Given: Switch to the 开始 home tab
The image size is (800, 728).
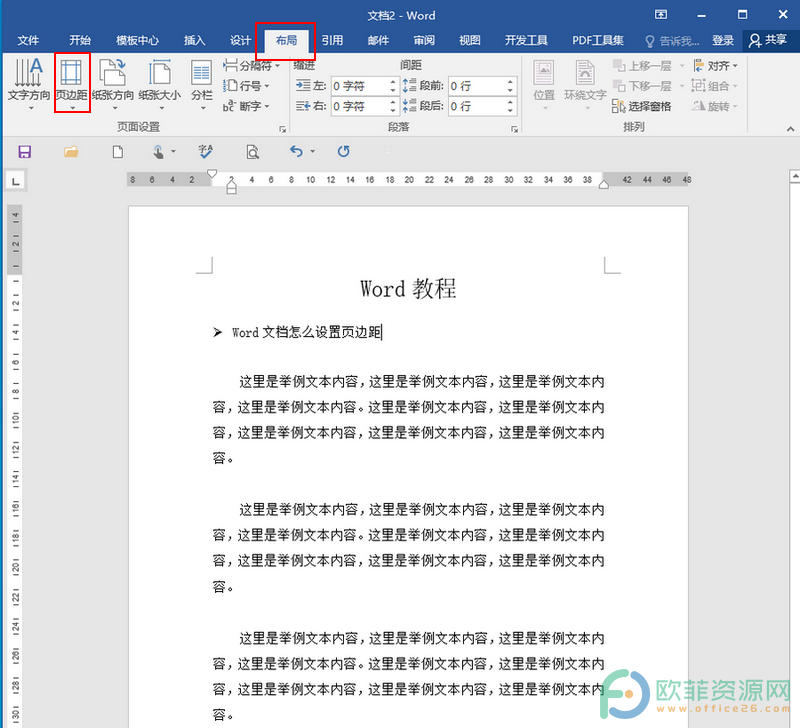Looking at the screenshot, I should click(80, 40).
